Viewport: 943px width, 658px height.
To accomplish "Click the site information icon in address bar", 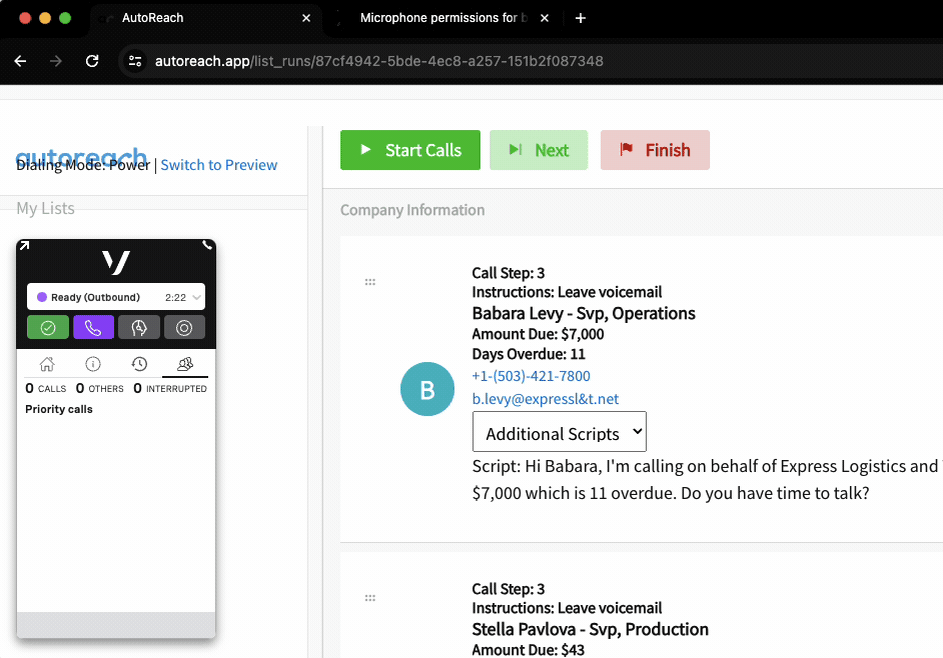I will pos(135,61).
